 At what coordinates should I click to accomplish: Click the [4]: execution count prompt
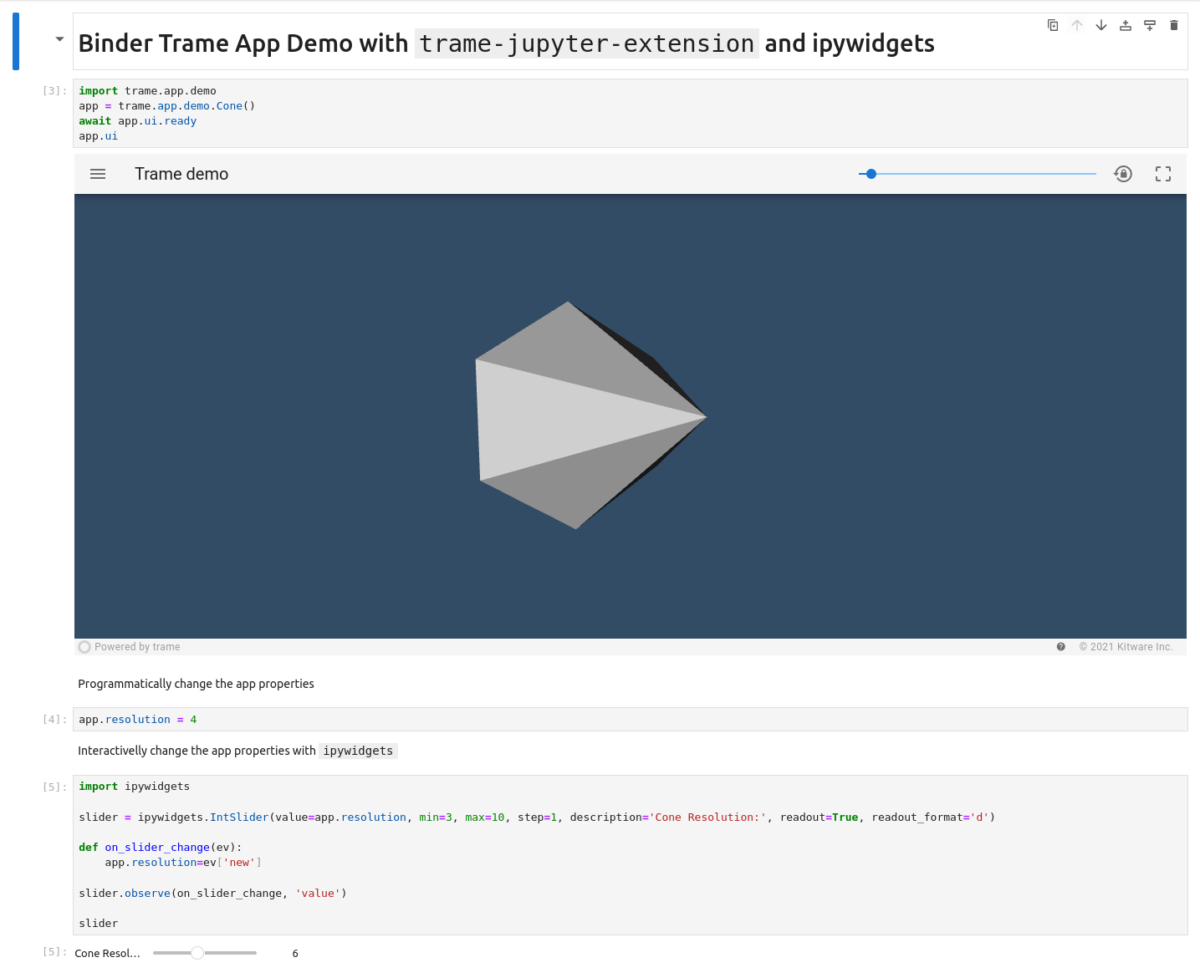(55, 720)
